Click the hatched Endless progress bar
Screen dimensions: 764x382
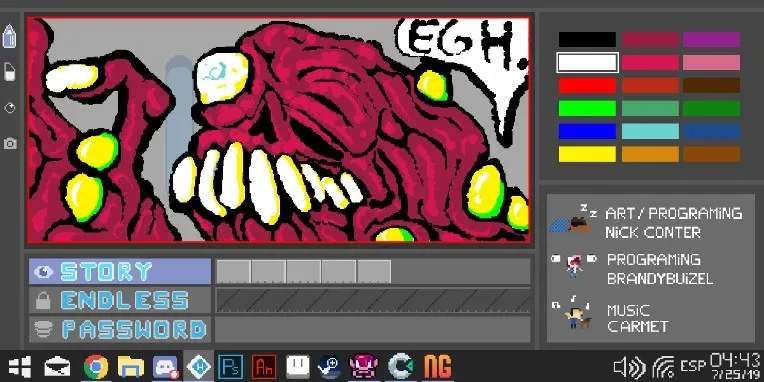click(373, 300)
